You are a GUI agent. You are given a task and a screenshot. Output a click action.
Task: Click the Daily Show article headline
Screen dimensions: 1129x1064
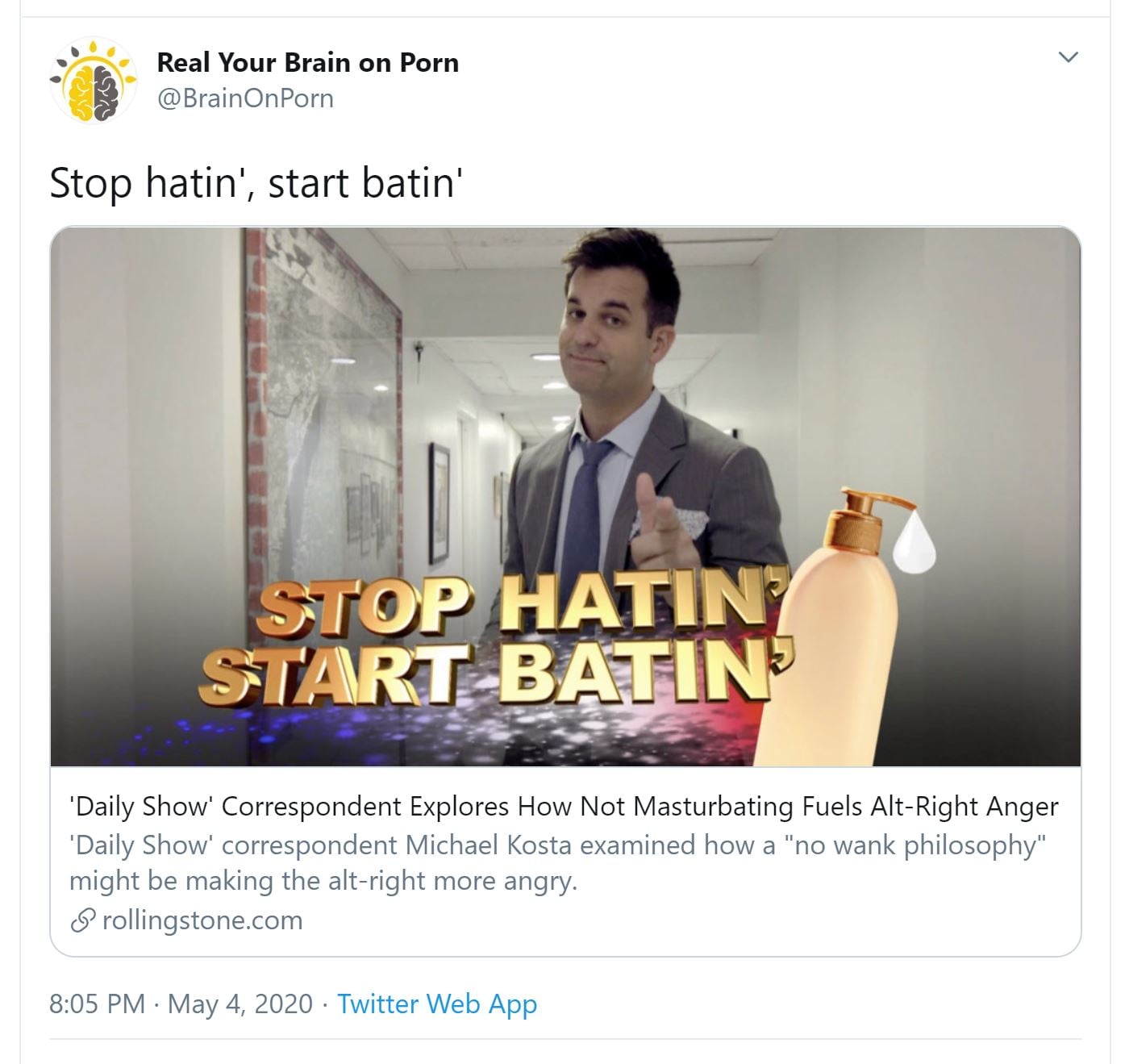tap(564, 806)
